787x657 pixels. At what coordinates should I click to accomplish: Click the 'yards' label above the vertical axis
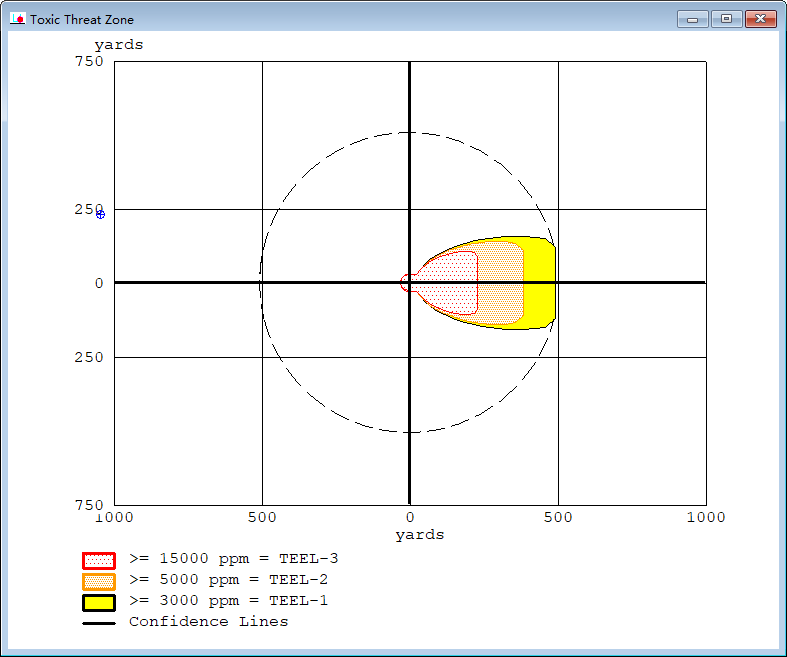pos(119,45)
